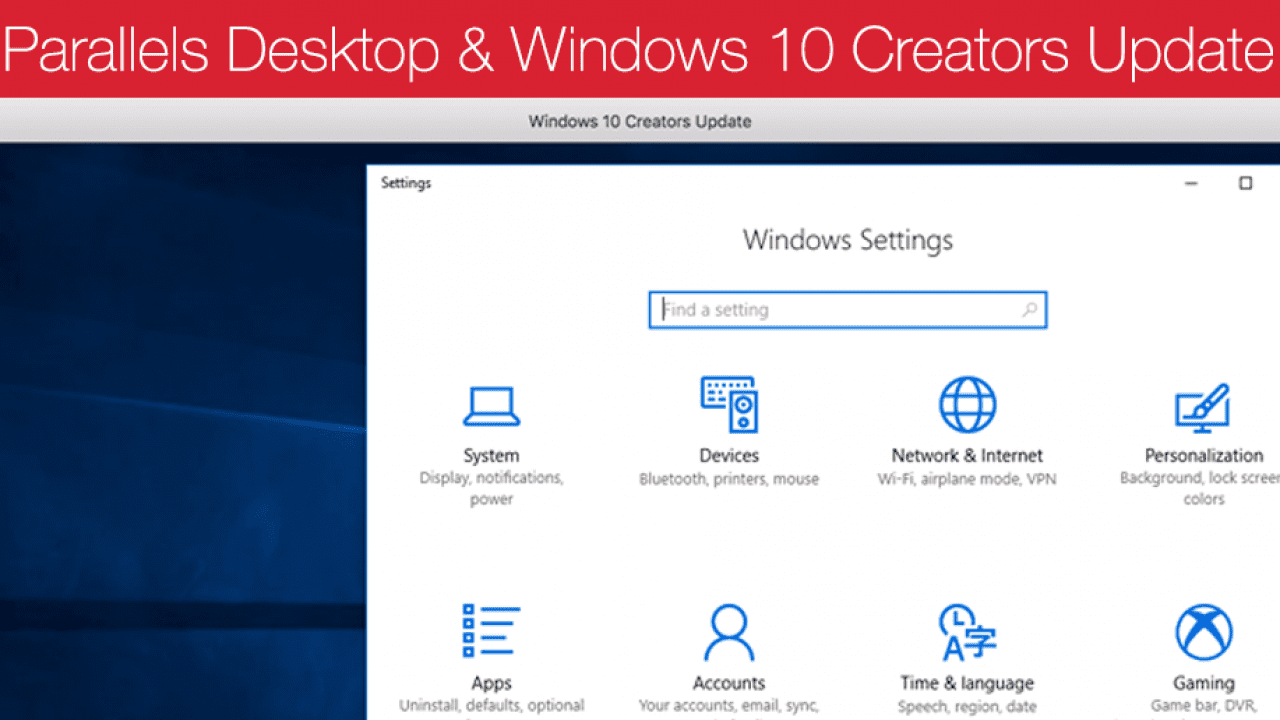The image size is (1280, 720).
Task: Click the Gaming label
Action: [1204, 683]
